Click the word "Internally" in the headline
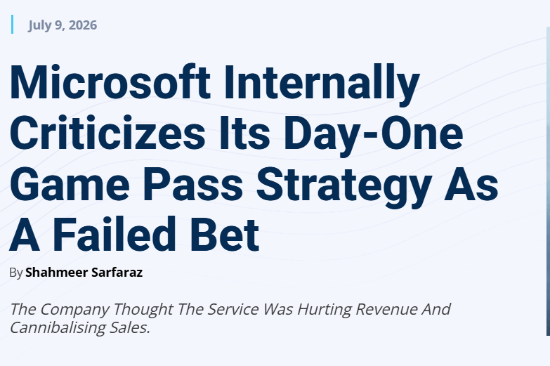550x366 pixels. tap(322, 85)
